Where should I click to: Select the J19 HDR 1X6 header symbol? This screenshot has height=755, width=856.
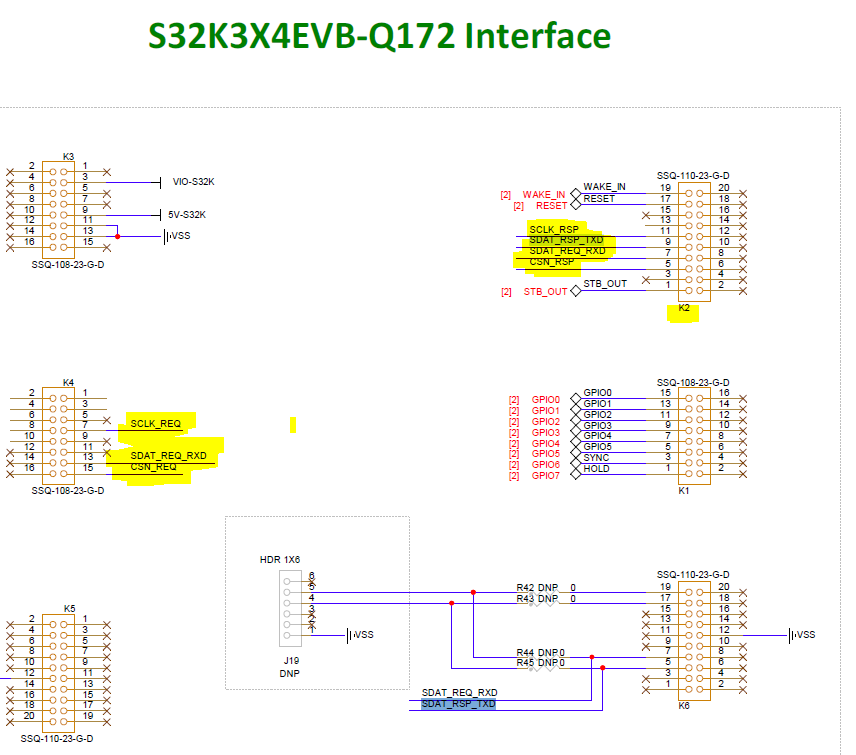pos(290,610)
